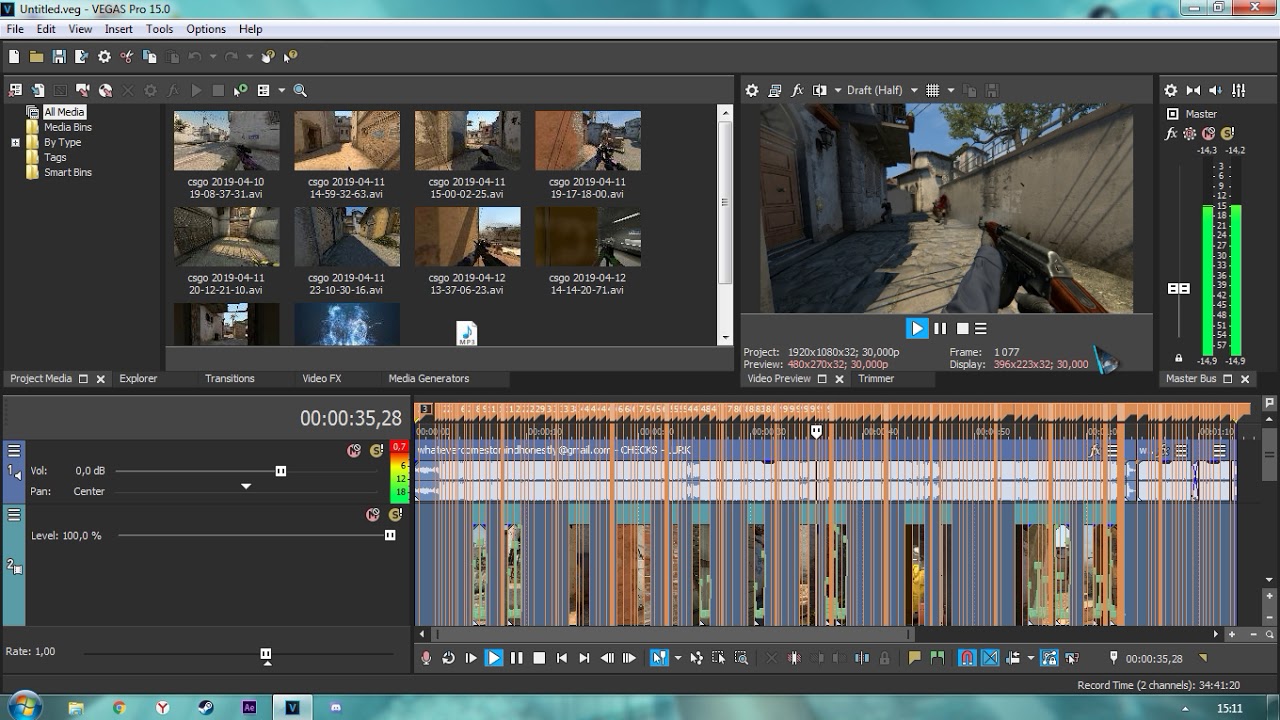This screenshot has height=720, width=1280.
Task: Open the Edit menu
Action: (46, 29)
